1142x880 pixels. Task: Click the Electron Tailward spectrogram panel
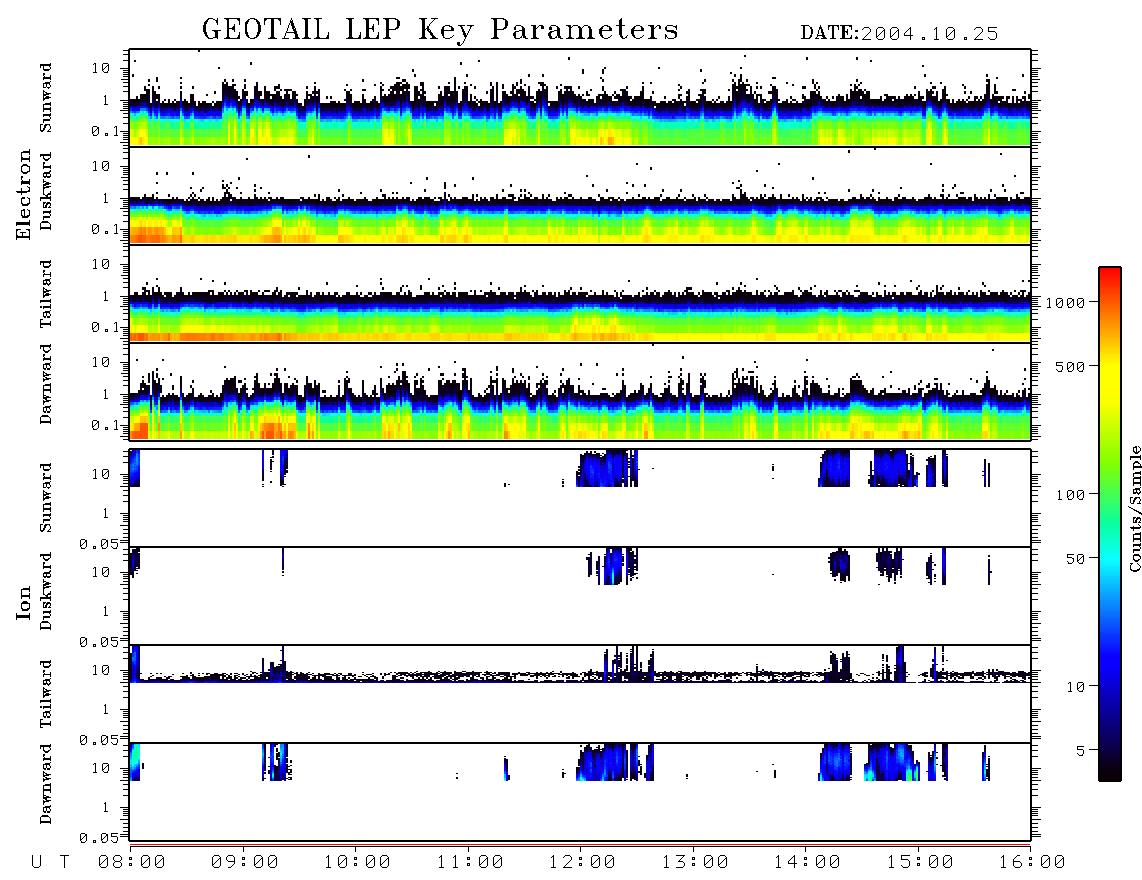point(580,294)
